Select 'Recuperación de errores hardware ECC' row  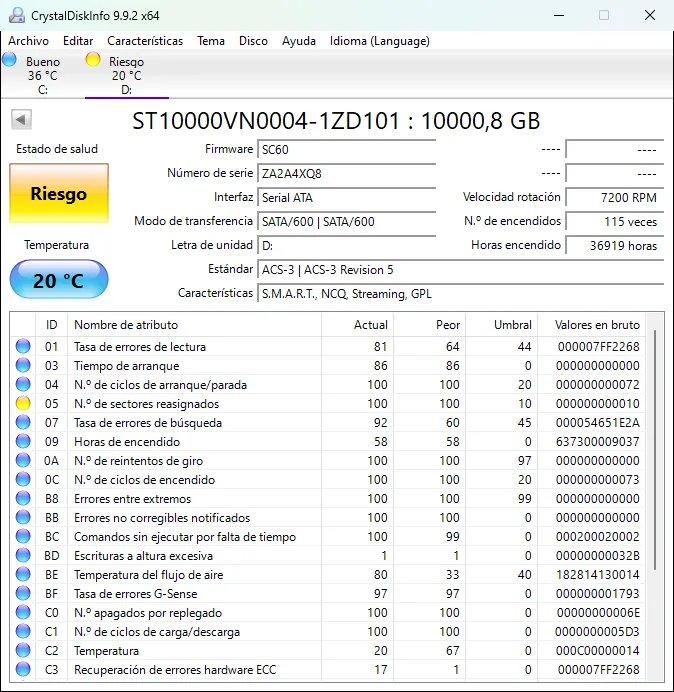click(x=328, y=669)
